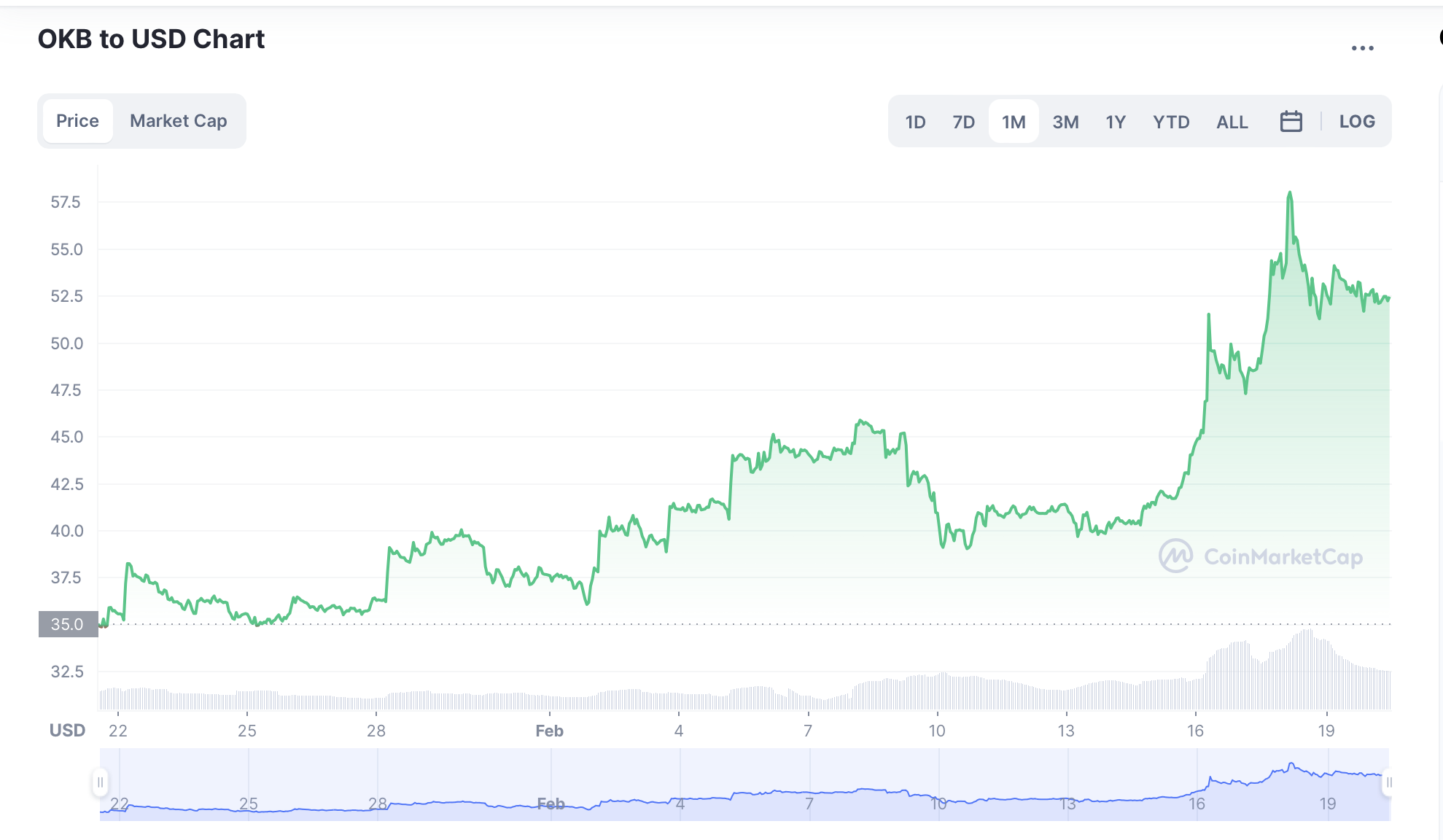Select the 1D time range
Screen dimensions: 1443x840
(915, 122)
